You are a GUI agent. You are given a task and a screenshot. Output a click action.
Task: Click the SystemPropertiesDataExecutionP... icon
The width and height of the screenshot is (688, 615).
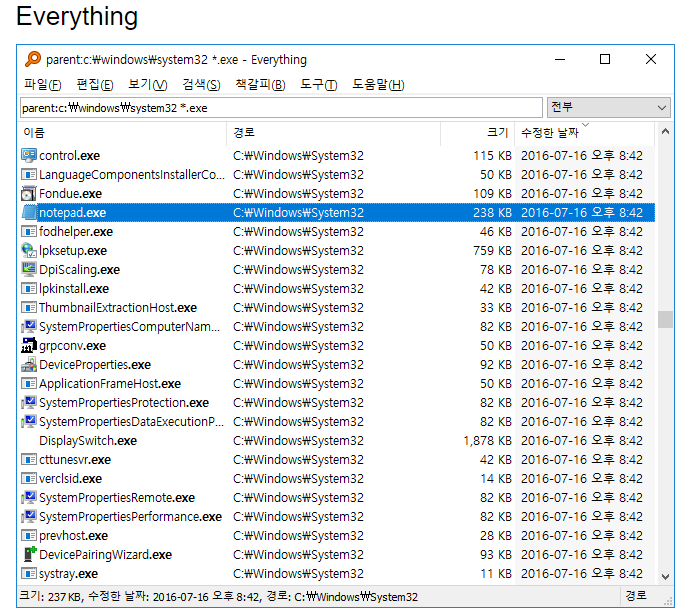[29, 422]
